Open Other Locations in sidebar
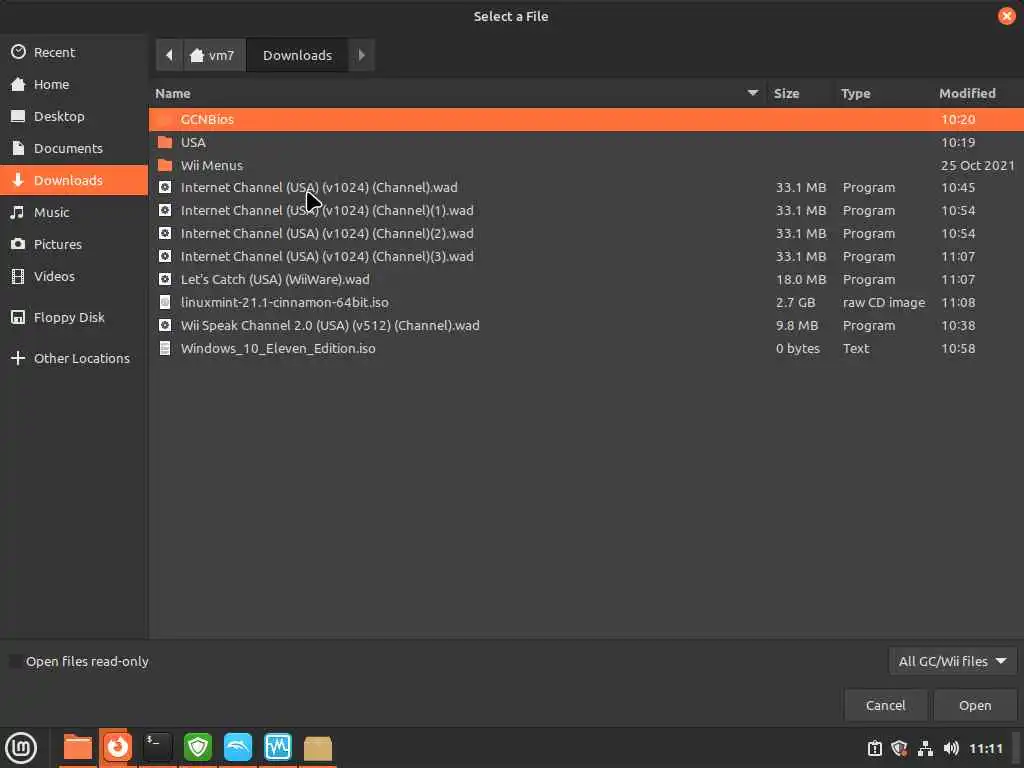Screen dimensions: 1024x768 coord(74,359)
